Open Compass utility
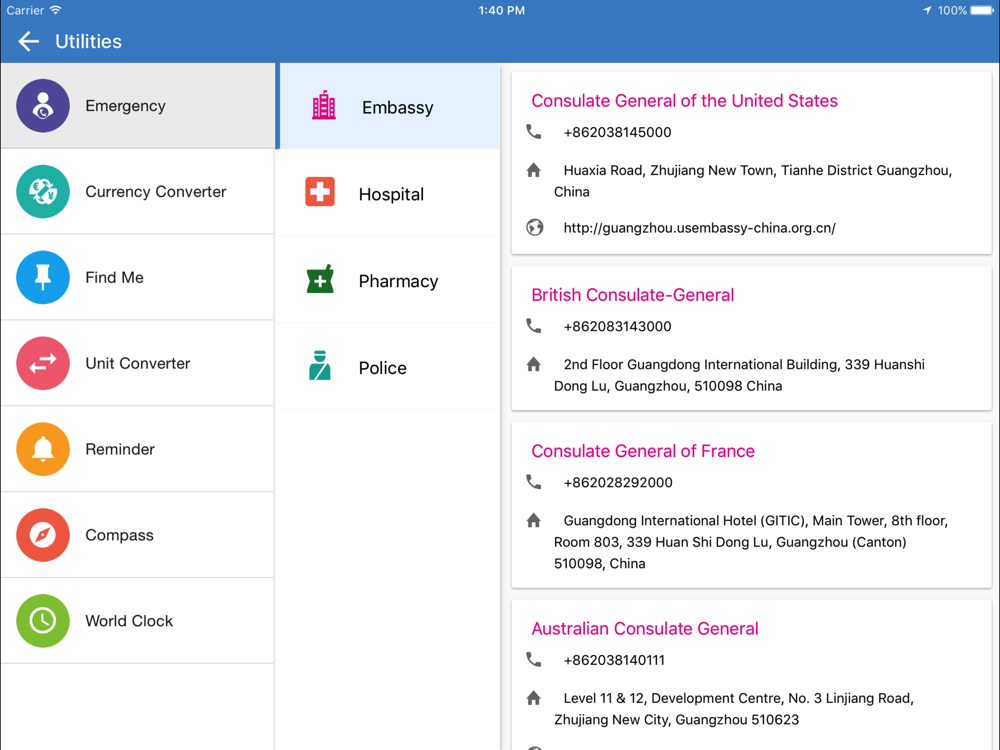 tap(138, 534)
